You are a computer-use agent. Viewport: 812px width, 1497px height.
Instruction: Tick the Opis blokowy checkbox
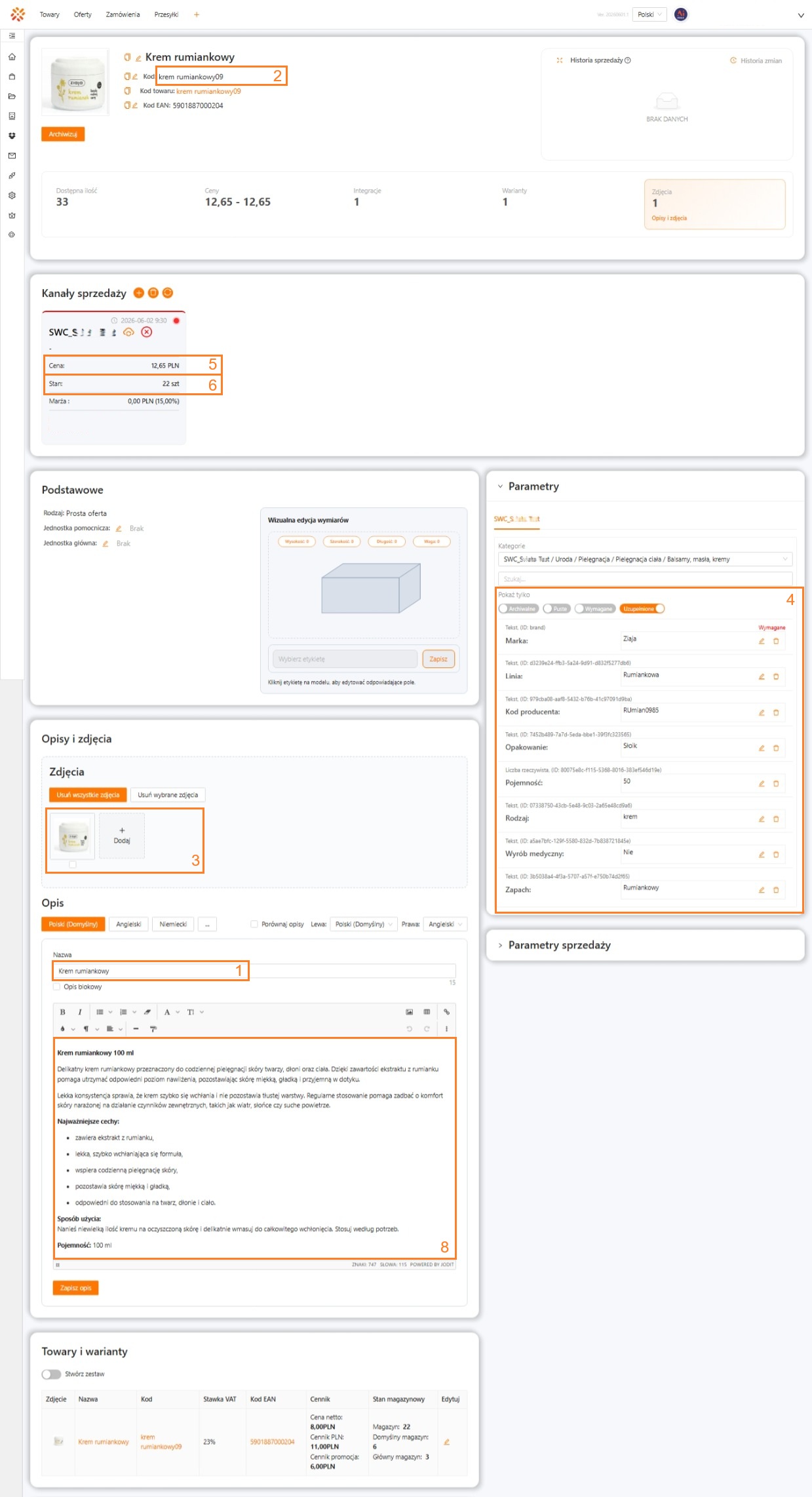pyautogui.click(x=56, y=986)
